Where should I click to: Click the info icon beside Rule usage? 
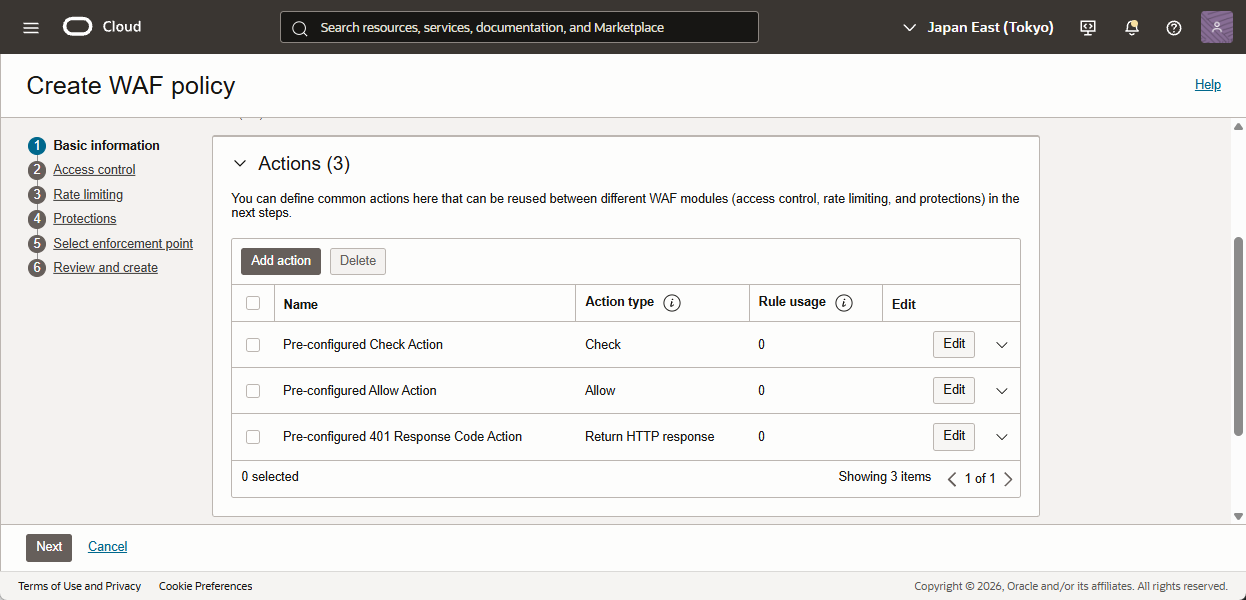(x=843, y=303)
